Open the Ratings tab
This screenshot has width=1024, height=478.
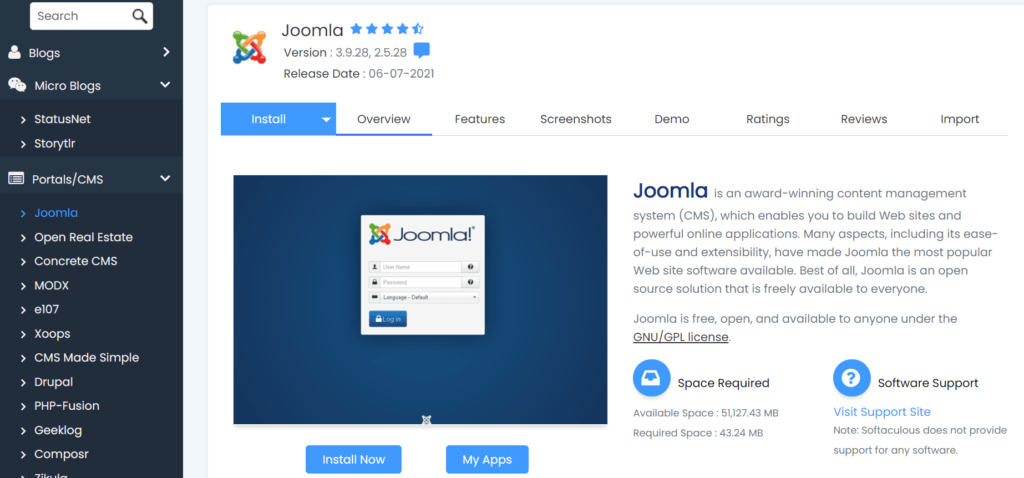pos(768,119)
